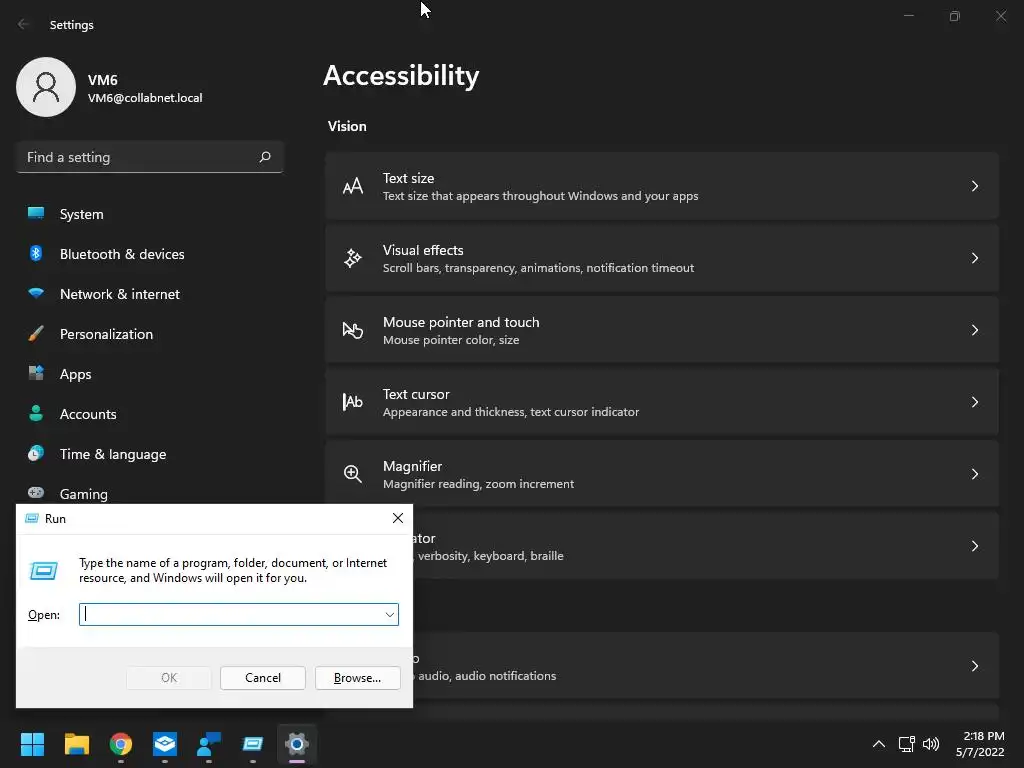Open Network & internet section
The height and width of the screenshot is (768, 1024).
pyautogui.click(x=120, y=294)
